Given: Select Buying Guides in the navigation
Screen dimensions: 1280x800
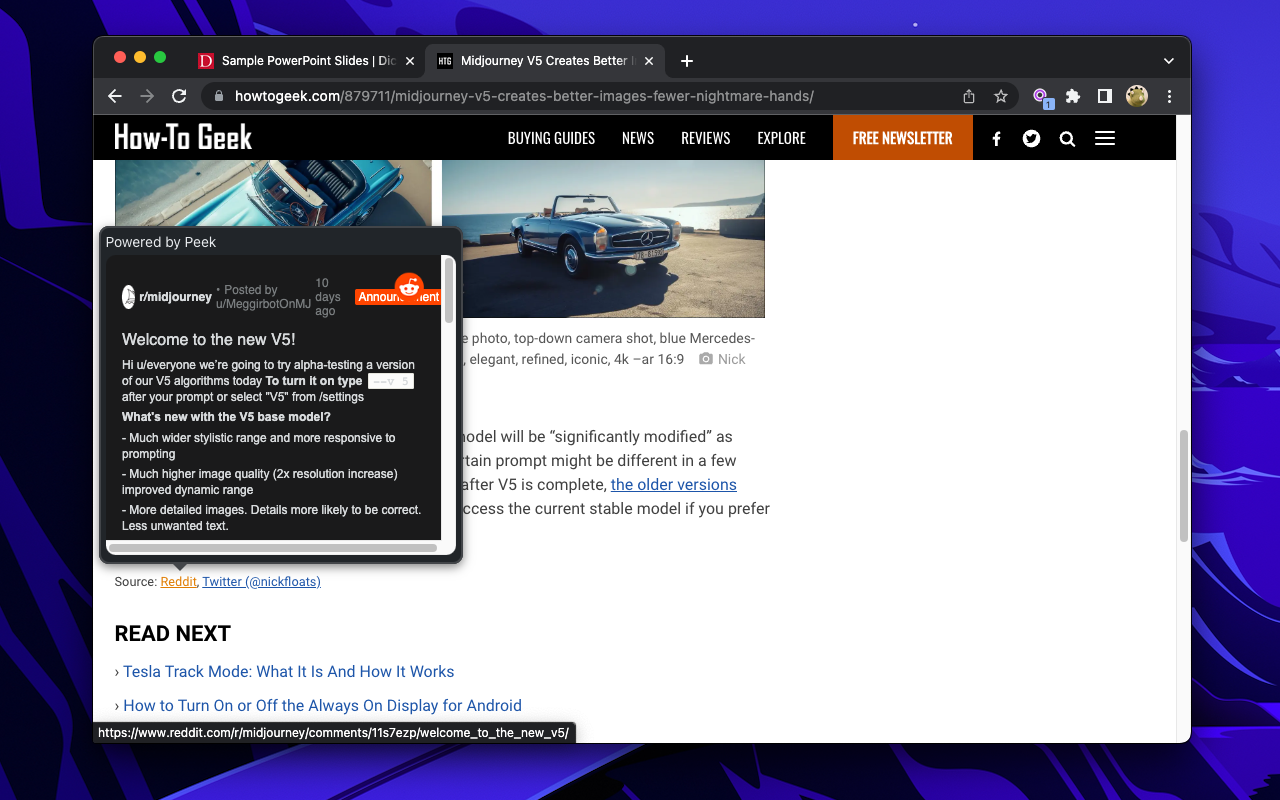Looking at the screenshot, I should click(x=551, y=138).
